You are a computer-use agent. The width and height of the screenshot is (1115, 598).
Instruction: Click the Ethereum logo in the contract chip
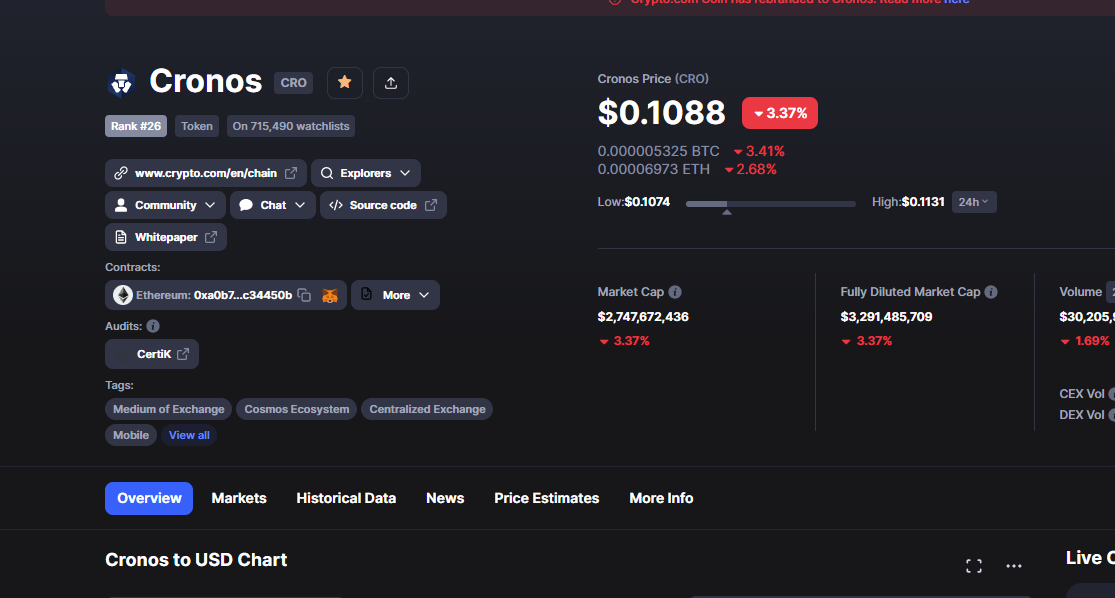click(123, 295)
